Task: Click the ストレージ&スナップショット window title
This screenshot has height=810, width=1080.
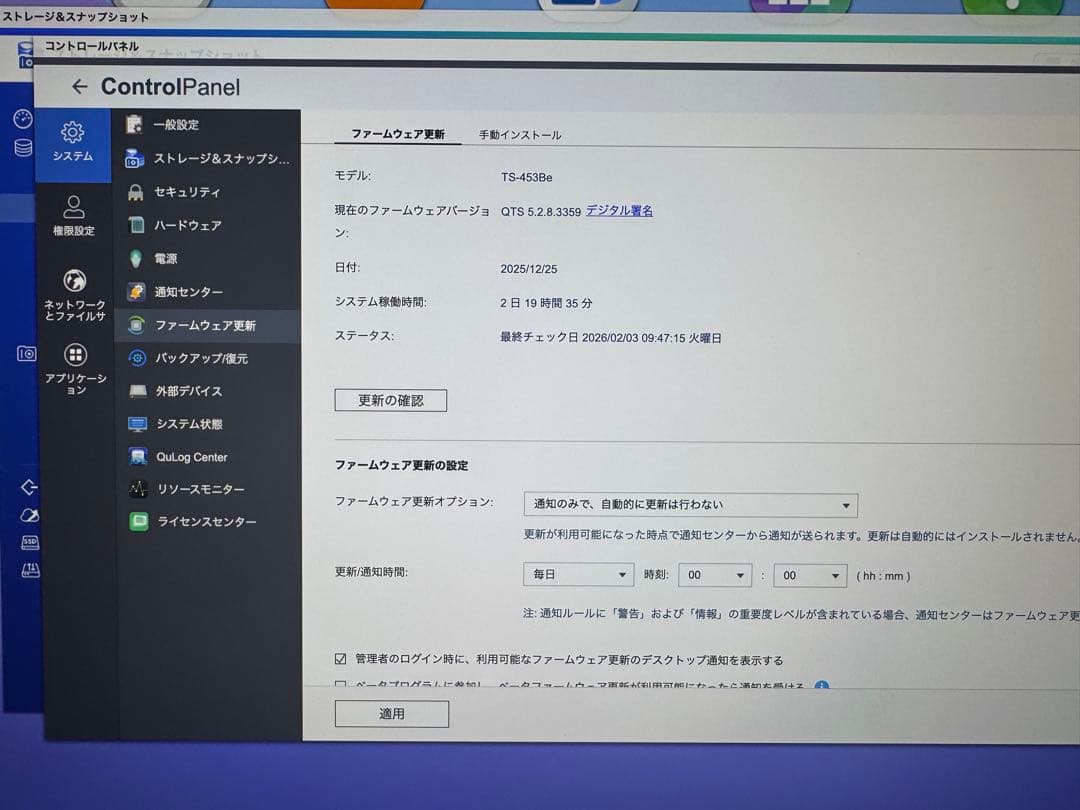Action: click(x=75, y=17)
